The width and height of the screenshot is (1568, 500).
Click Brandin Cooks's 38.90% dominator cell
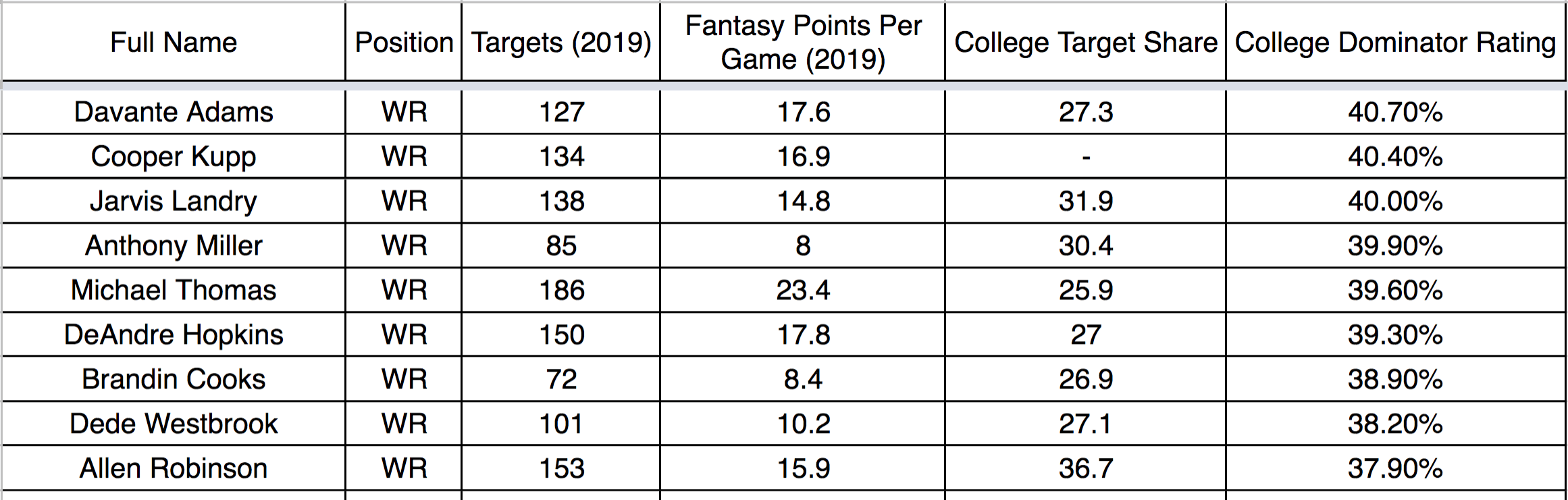click(x=1395, y=380)
